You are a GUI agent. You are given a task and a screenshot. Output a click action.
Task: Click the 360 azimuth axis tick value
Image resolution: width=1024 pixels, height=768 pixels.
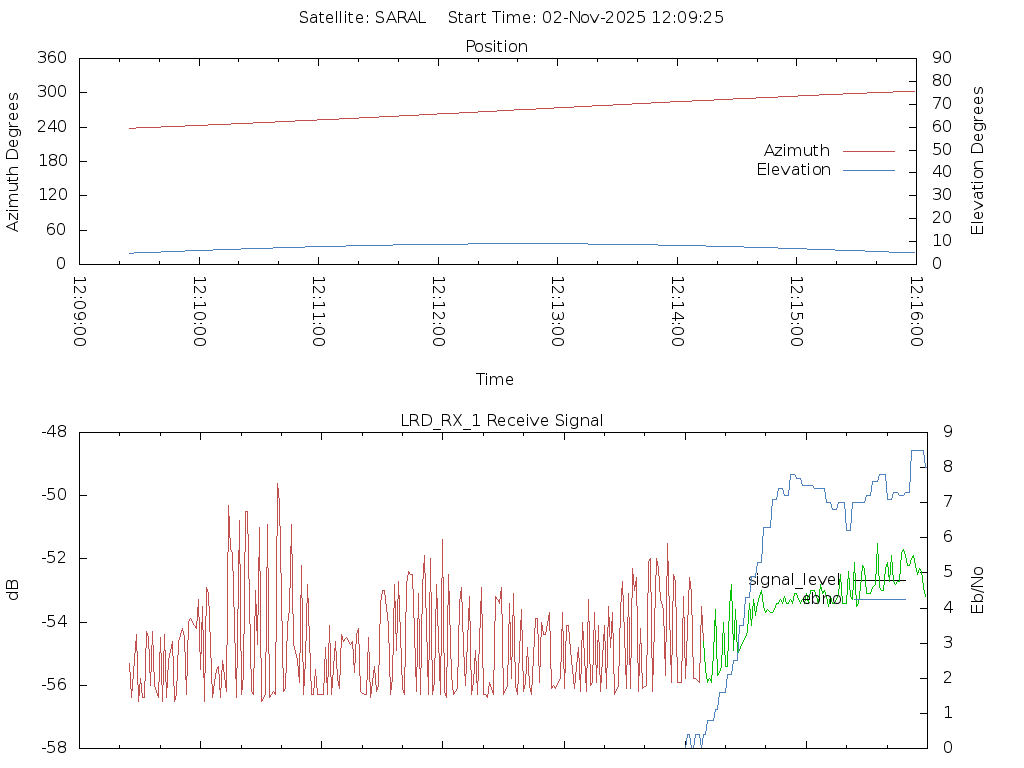click(x=51, y=58)
